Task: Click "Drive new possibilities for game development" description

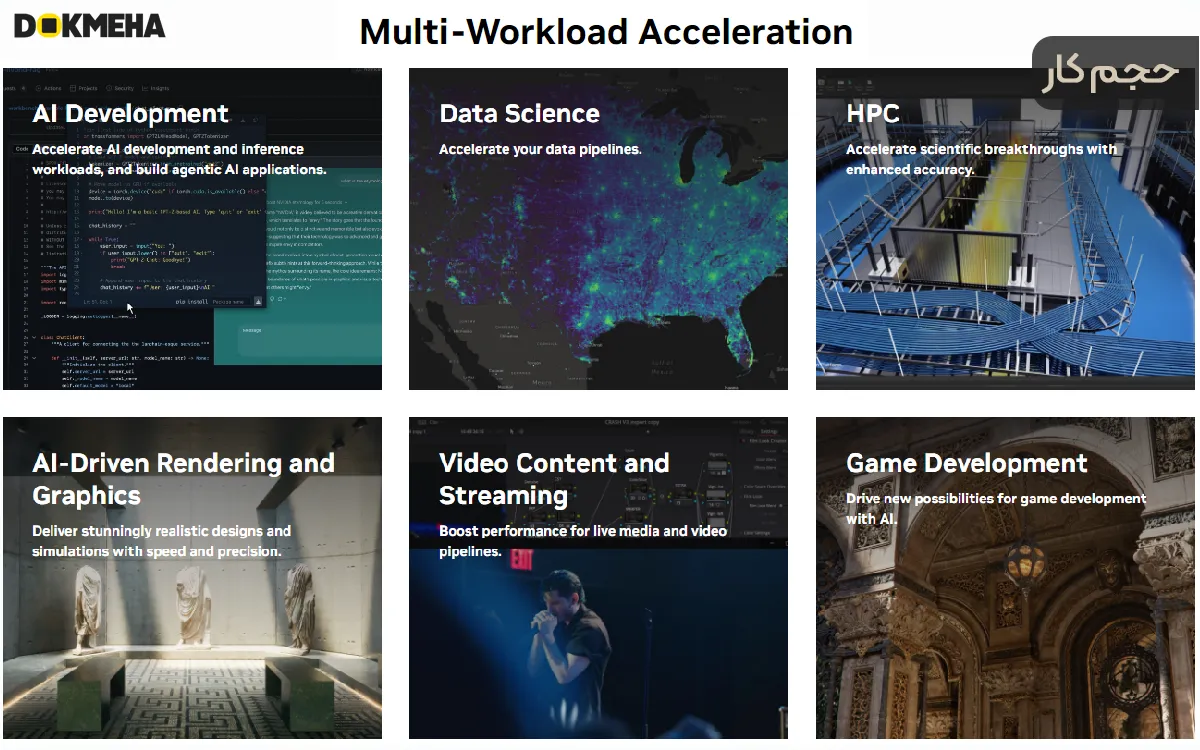Action: (995, 499)
